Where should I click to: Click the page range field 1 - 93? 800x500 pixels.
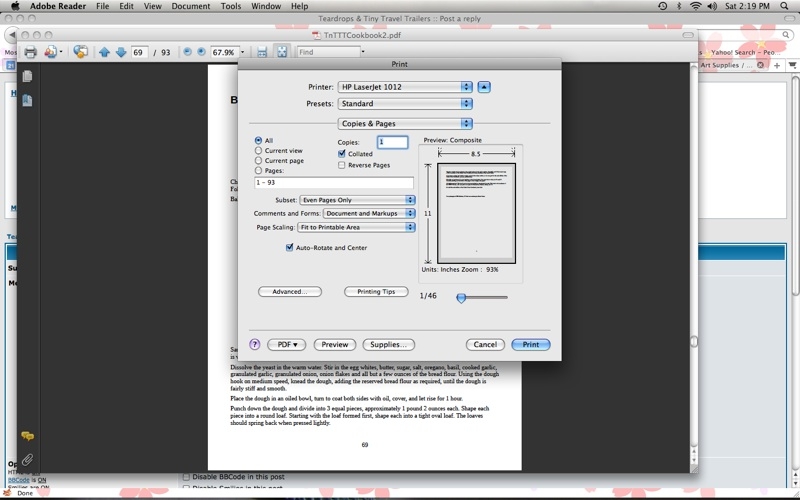[x=334, y=183]
